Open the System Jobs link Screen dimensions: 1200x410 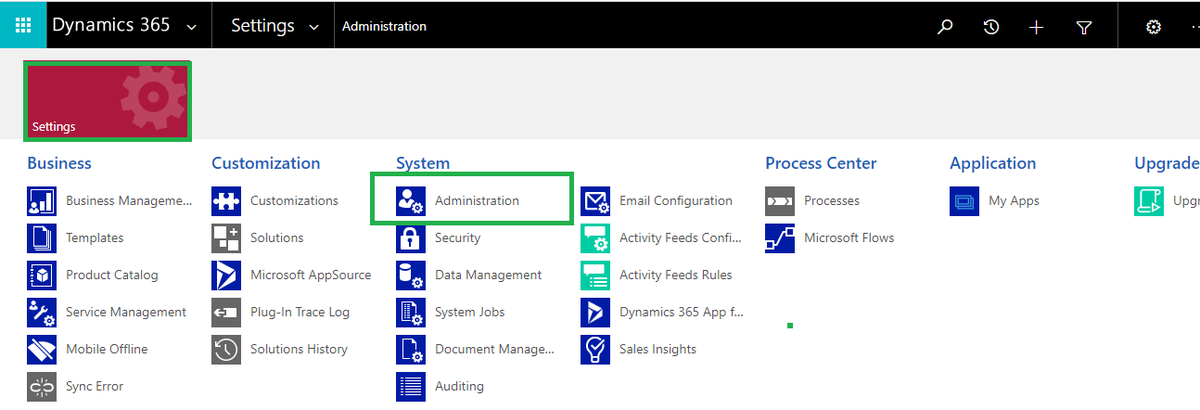coord(470,312)
